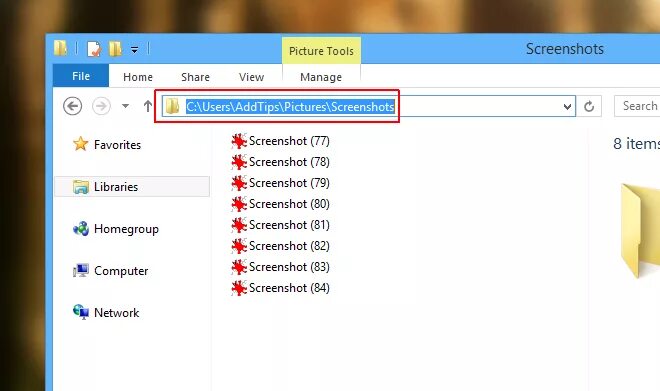This screenshot has height=391, width=660.
Task: Refresh the Screenshots folder
Action: [x=589, y=106]
